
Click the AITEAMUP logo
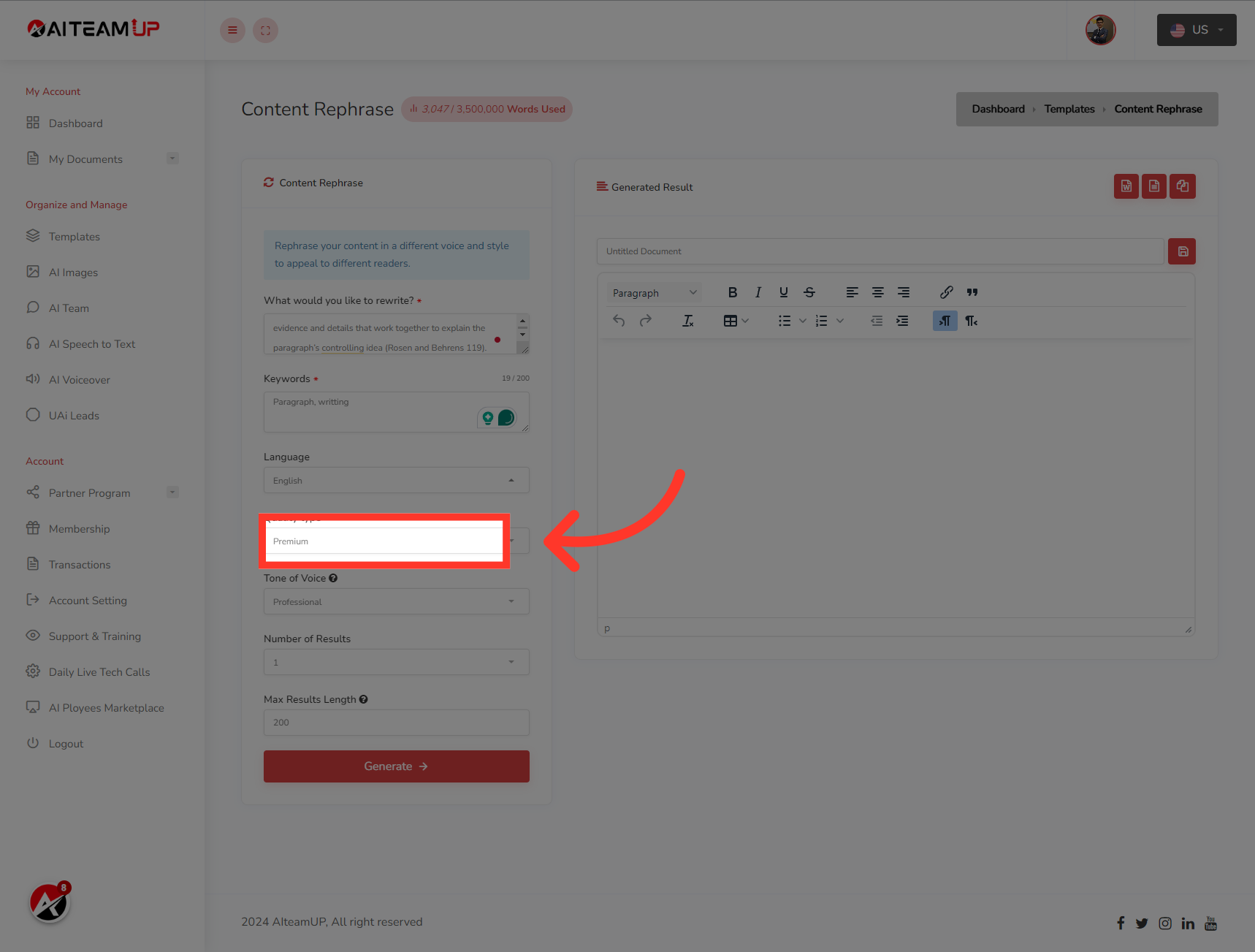point(93,28)
